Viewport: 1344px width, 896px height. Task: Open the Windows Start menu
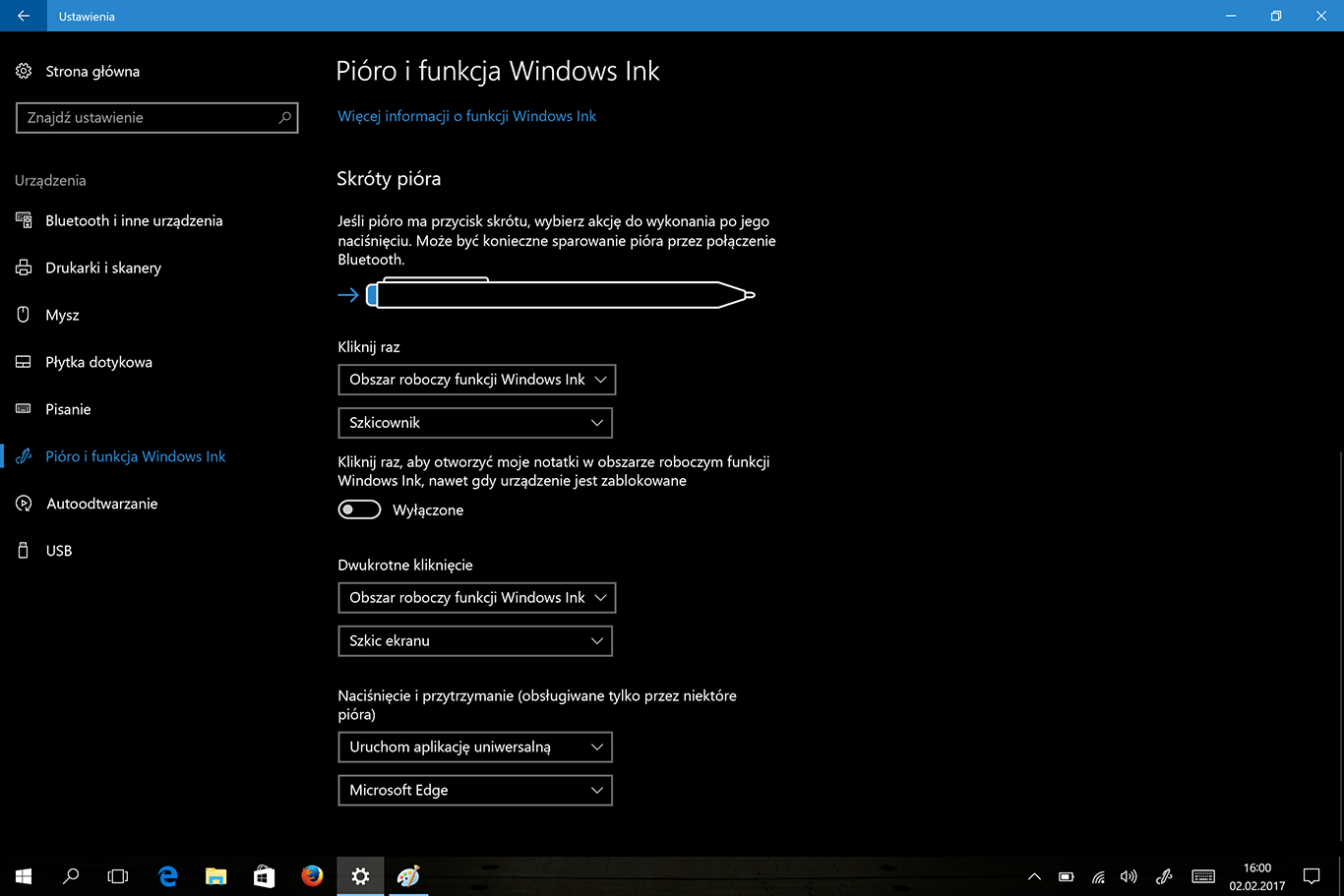[x=24, y=875]
